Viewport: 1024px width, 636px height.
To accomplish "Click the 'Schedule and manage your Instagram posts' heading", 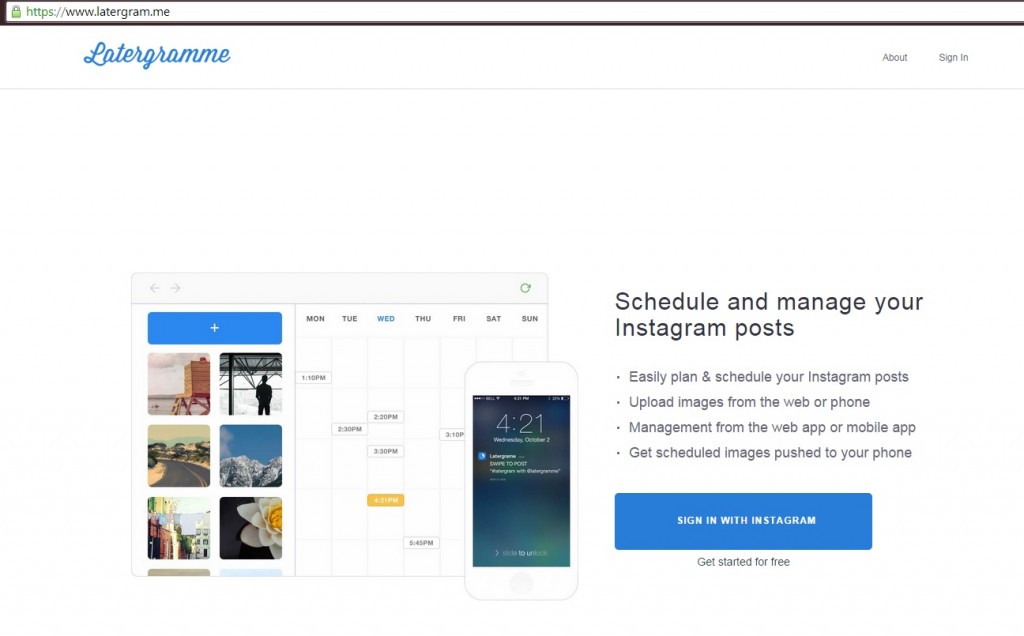I will click(x=769, y=314).
